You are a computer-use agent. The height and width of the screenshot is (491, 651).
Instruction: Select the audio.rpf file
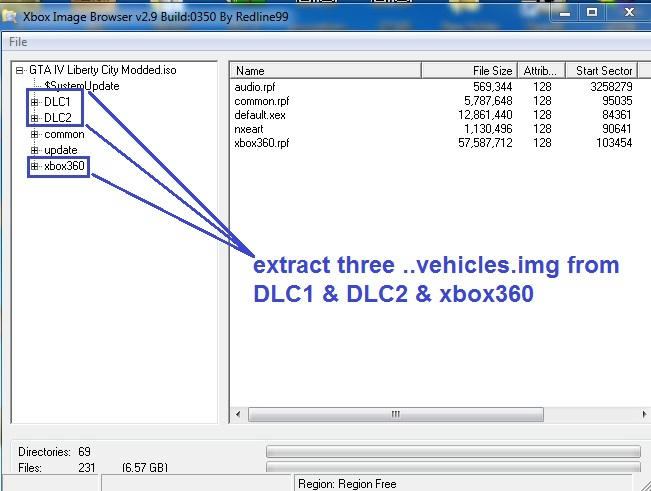pyautogui.click(x=254, y=87)
